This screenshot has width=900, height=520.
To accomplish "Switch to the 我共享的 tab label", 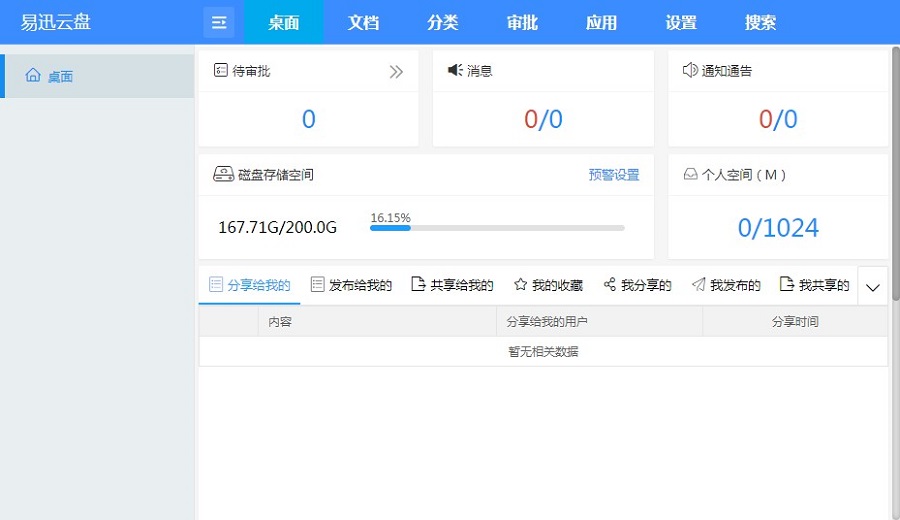I will coord(824,285).
